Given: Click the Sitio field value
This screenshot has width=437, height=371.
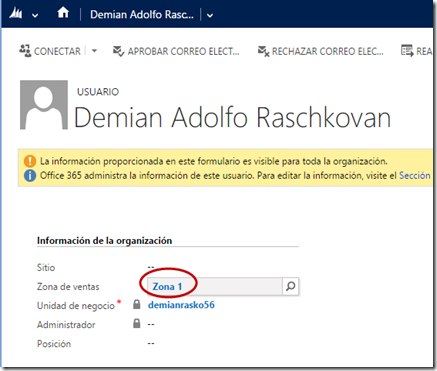Looking at the screenshot, I should (151, 267).
